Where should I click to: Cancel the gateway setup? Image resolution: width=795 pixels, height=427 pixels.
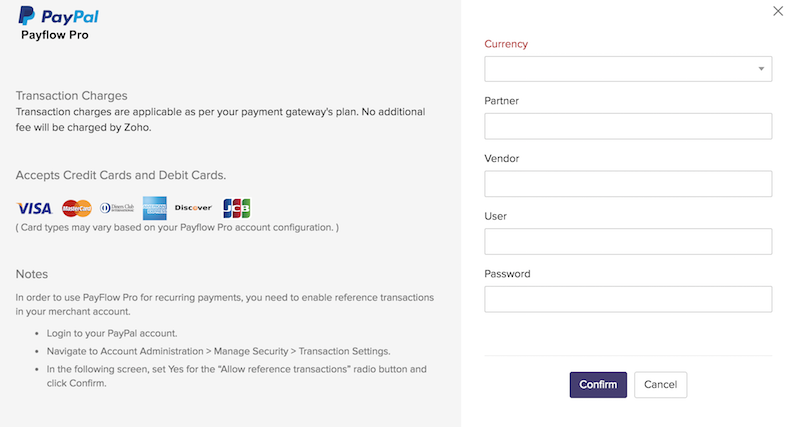pyautogui.click(x=660, y=385)
